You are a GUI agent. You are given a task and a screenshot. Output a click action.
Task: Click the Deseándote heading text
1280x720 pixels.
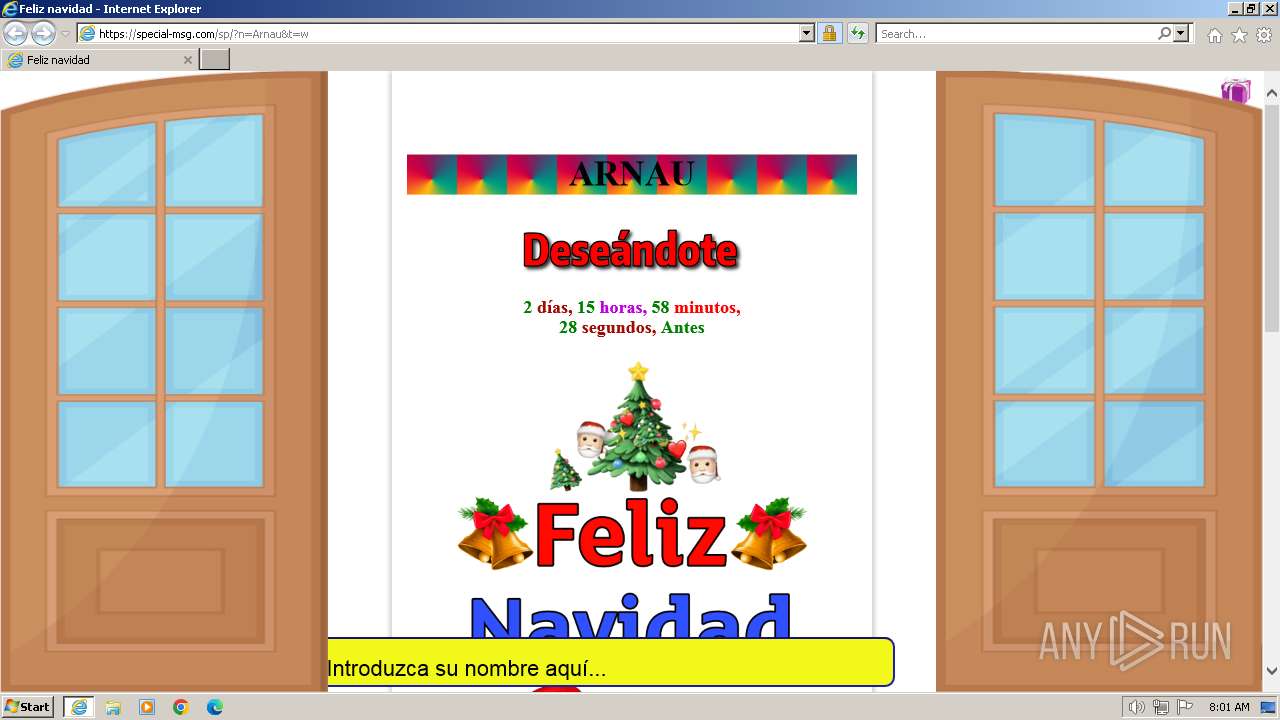point(630,250)
